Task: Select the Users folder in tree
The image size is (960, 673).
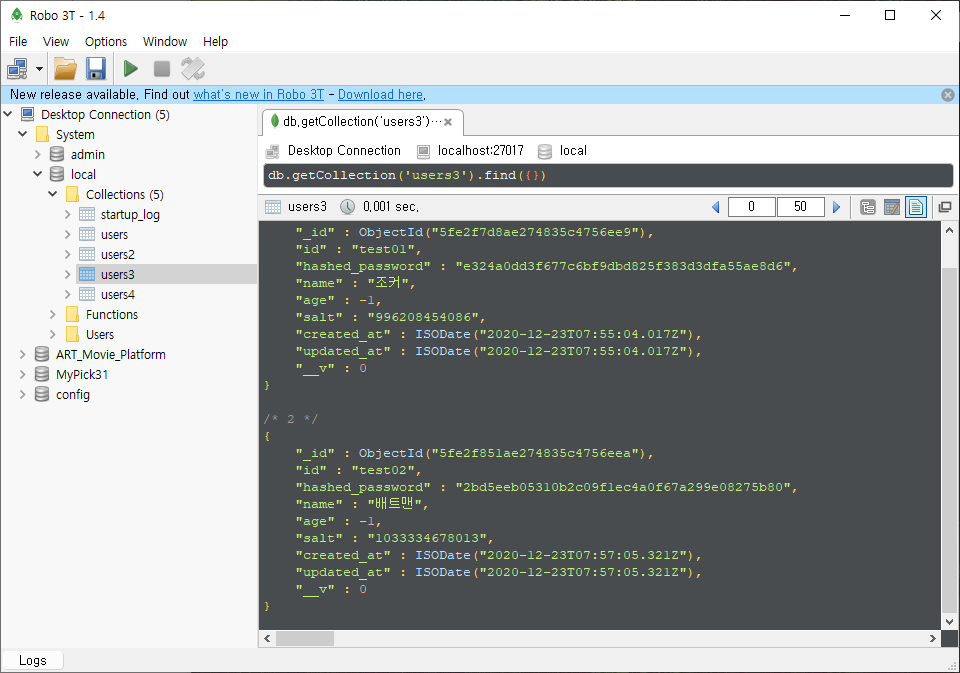Action: click(100, 334)
